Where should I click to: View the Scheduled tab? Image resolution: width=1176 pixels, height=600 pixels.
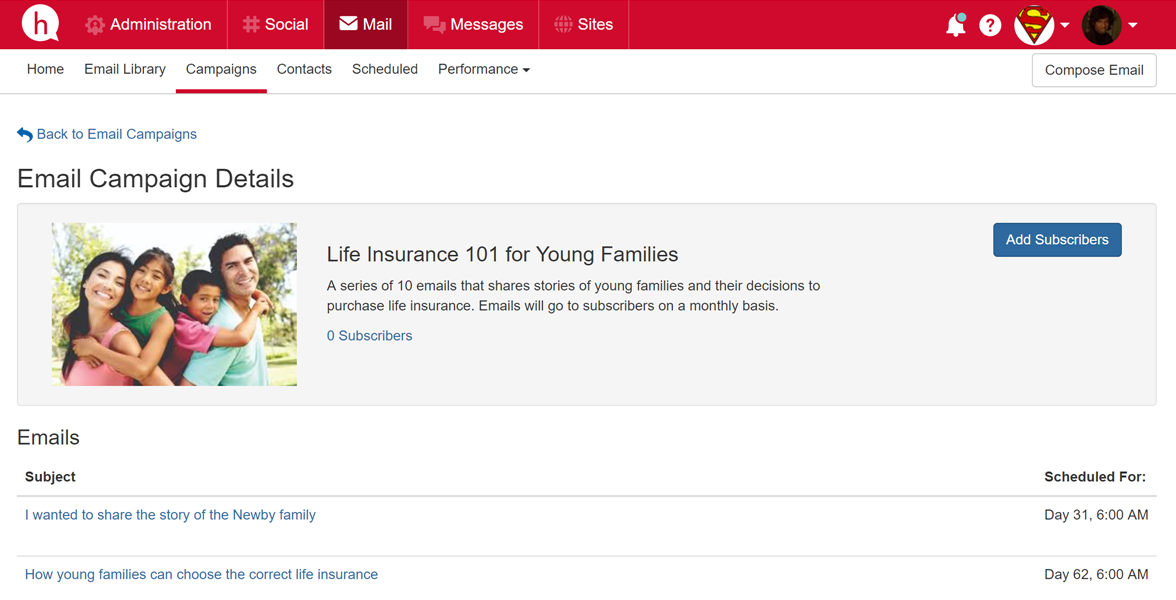[385, 69]
